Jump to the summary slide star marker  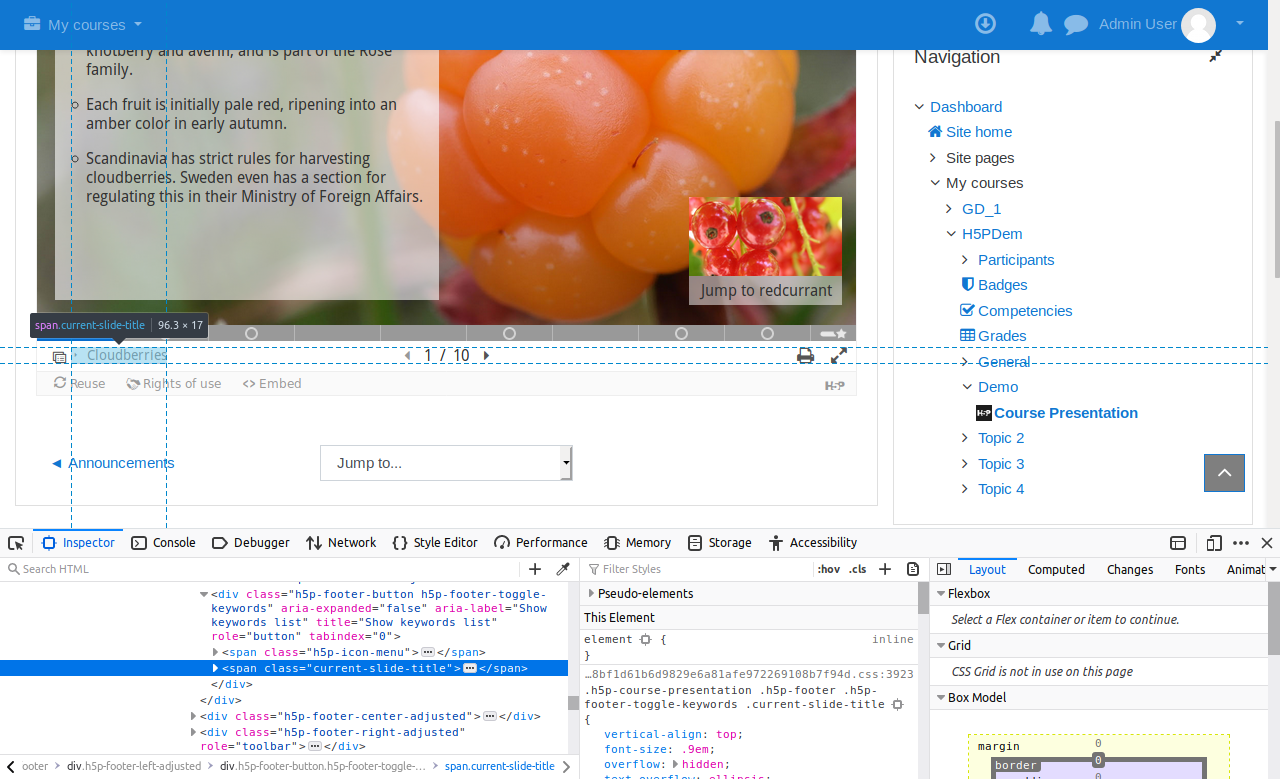click(834, 333)
